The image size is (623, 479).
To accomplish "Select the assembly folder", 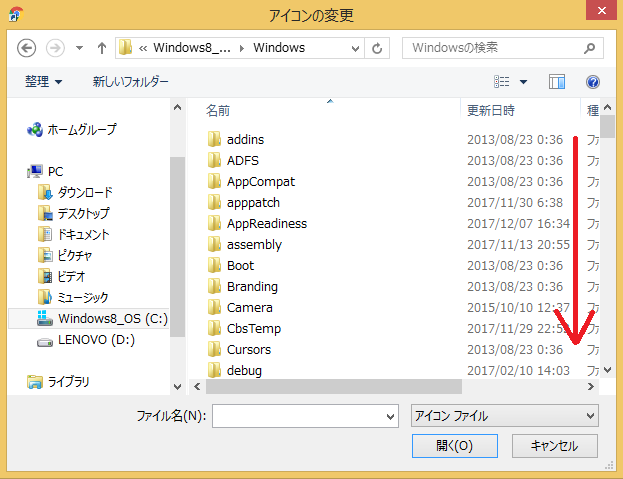I will click(245, 245).
